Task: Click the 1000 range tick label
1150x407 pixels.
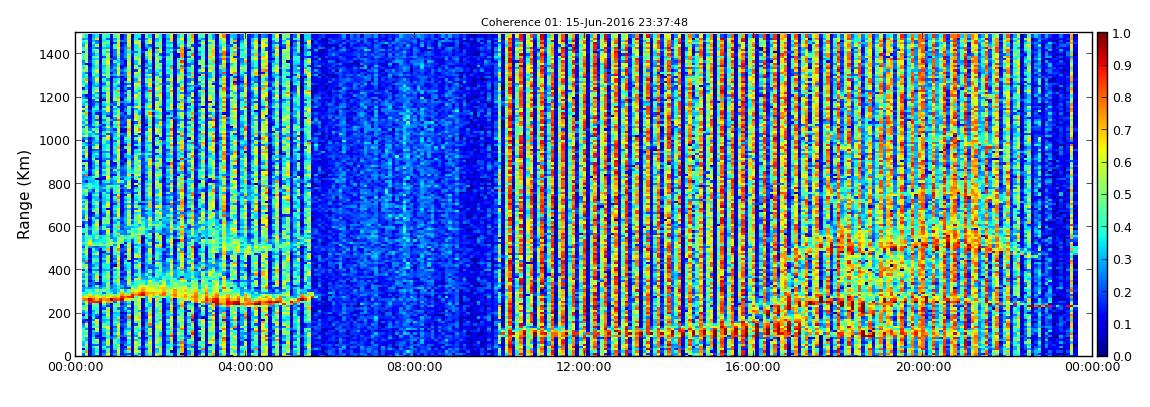Action: point(56,141)
